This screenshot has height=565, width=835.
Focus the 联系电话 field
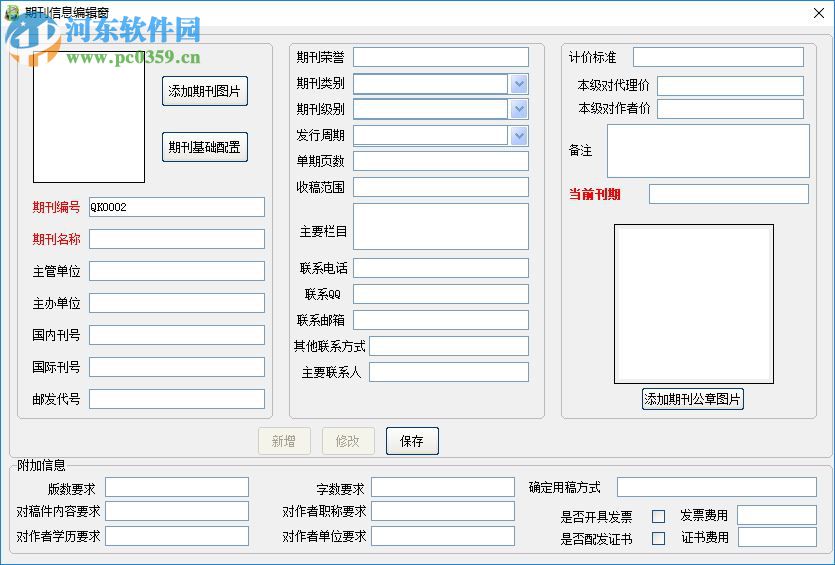tap(441, 268)
